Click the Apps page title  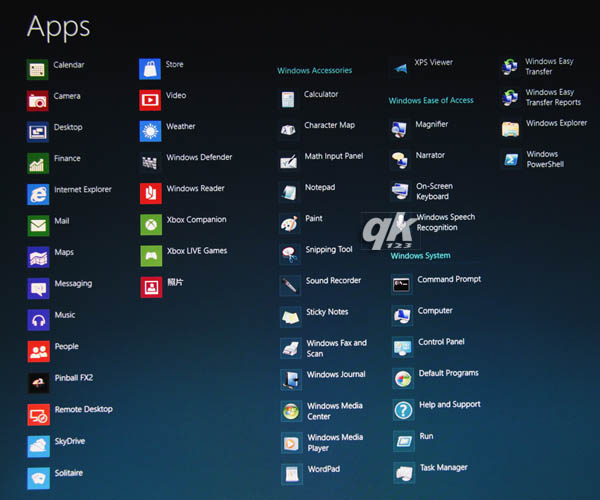(x=59, y=27)
